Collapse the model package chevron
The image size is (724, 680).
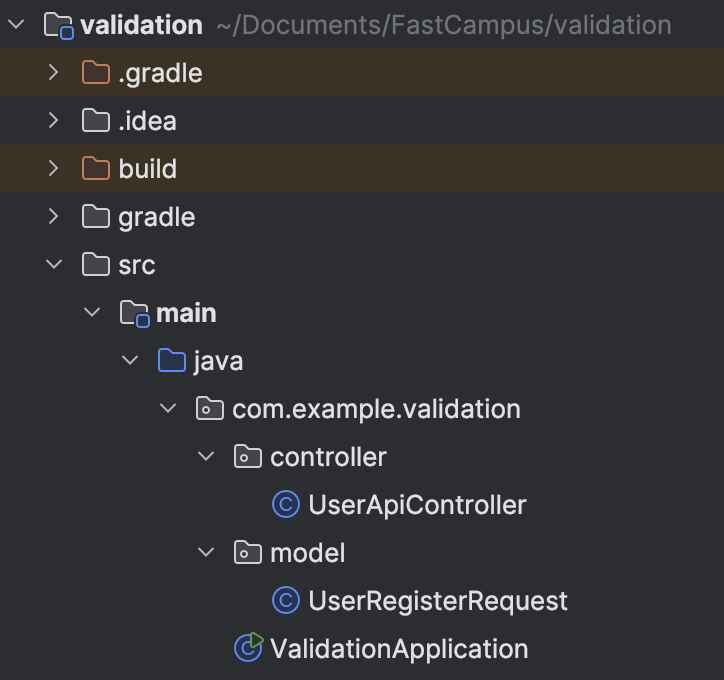click(x=207, y=553)
